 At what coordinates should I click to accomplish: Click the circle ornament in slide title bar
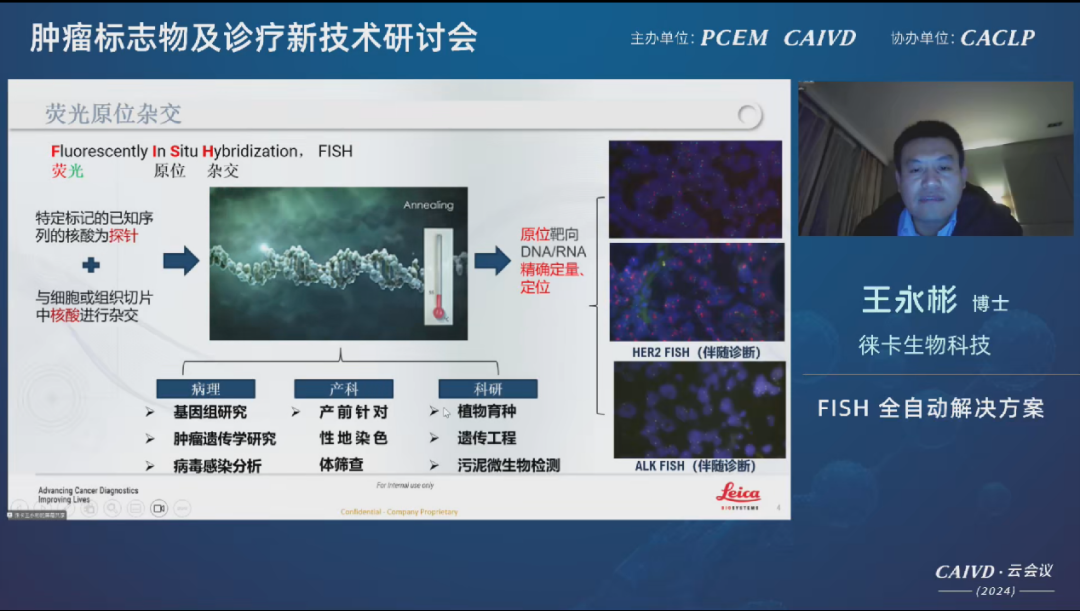point(749,115)
